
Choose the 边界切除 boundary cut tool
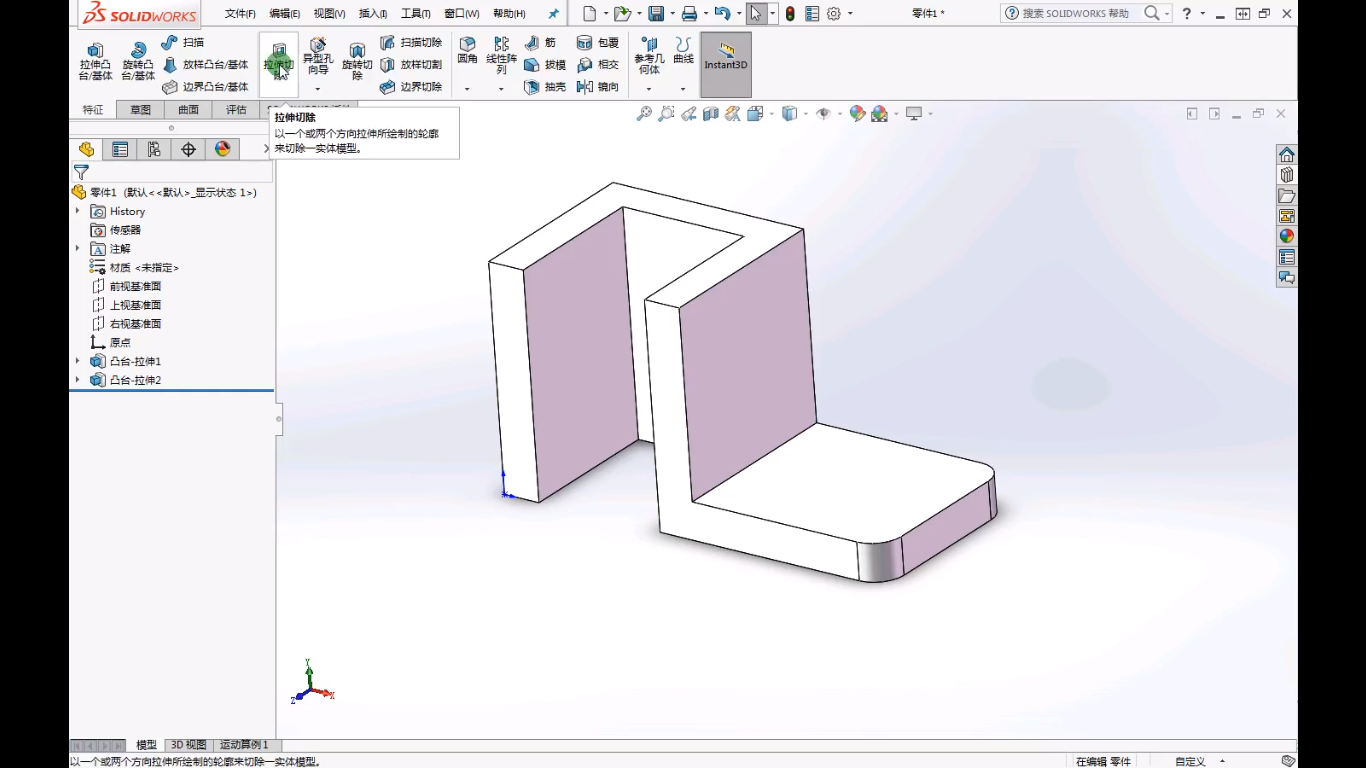tap(411, 87)
